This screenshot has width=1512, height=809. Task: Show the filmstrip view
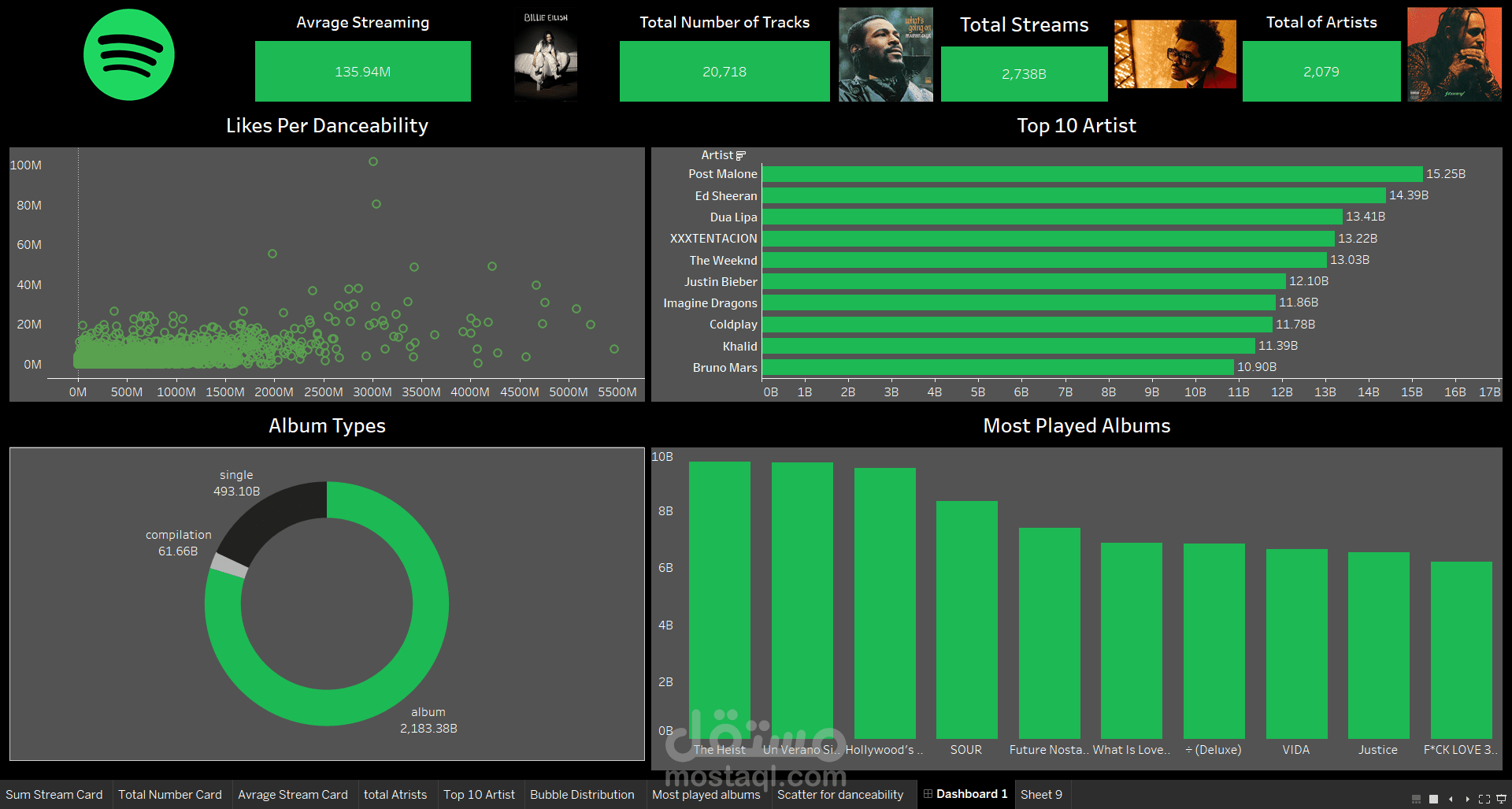pos(1416,799)
